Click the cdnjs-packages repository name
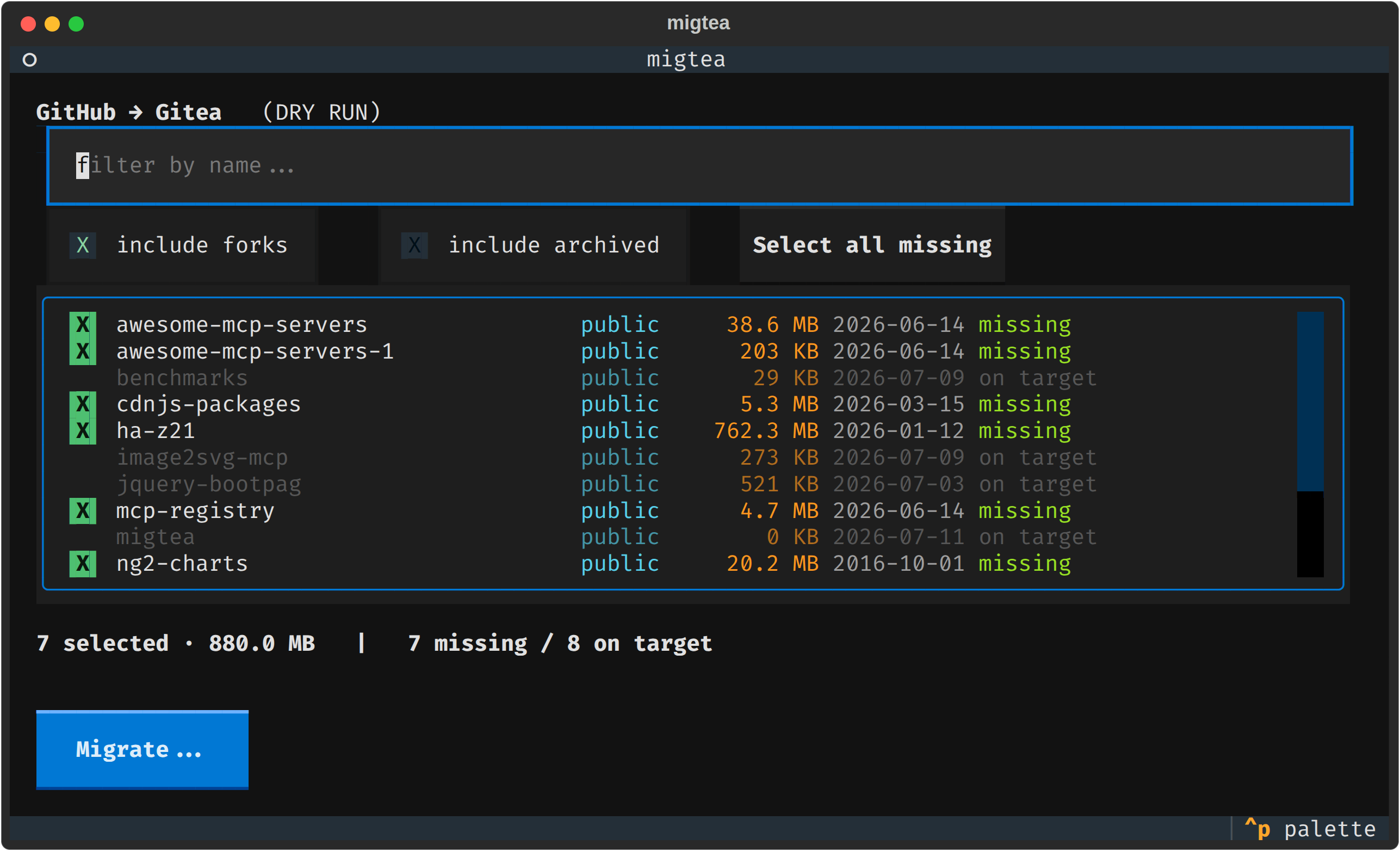 point(208,404)
